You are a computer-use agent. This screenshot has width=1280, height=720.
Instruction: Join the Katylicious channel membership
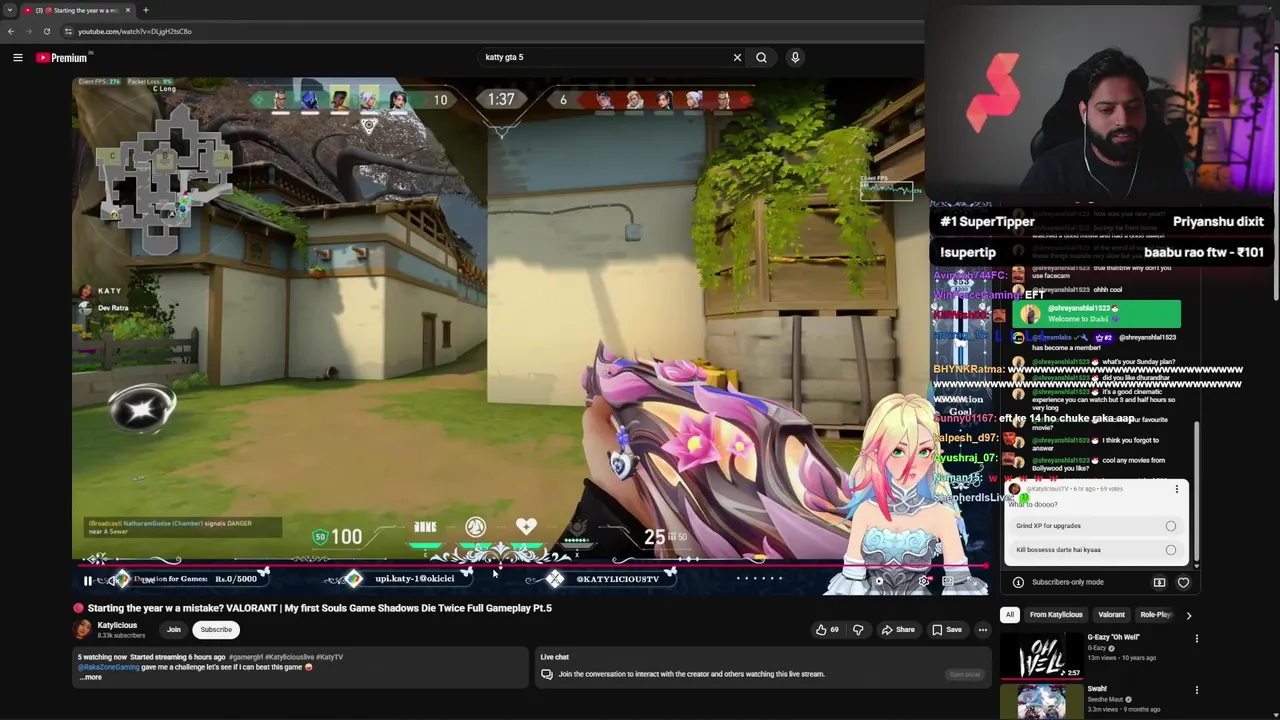click(174, 630)
